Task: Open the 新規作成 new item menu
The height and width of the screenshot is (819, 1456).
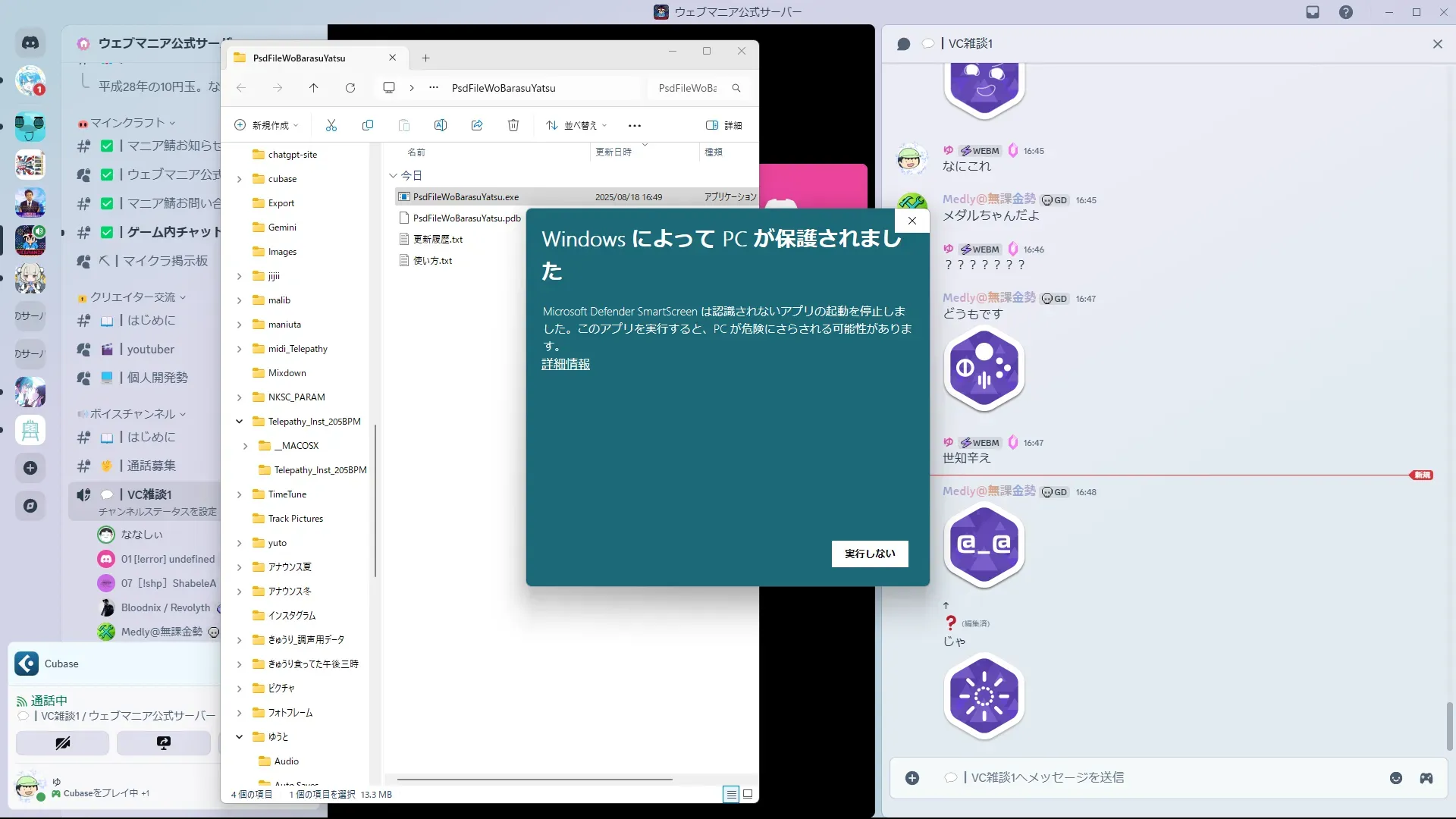Action: [266, 125]
